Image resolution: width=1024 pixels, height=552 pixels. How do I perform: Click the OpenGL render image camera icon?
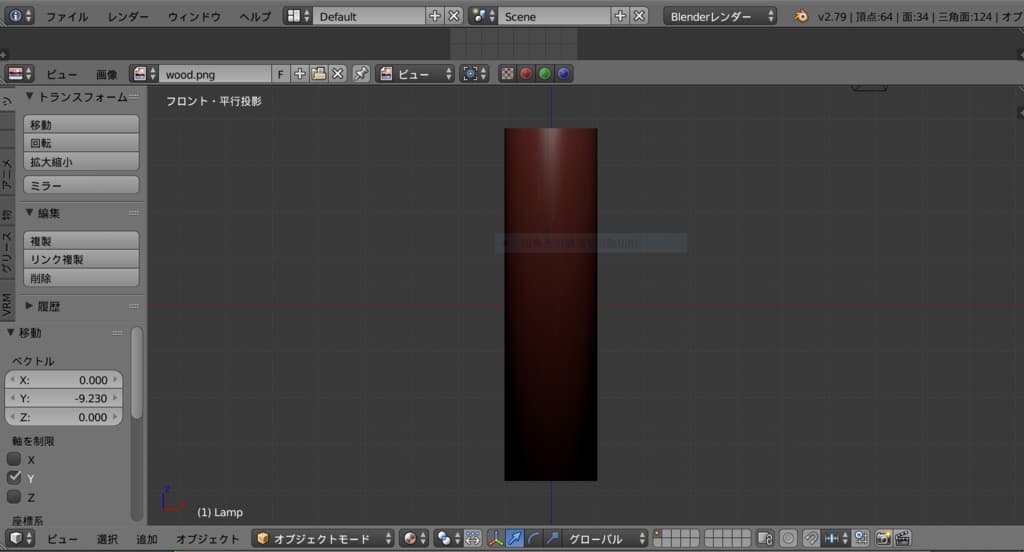click(x=883, y=538)
